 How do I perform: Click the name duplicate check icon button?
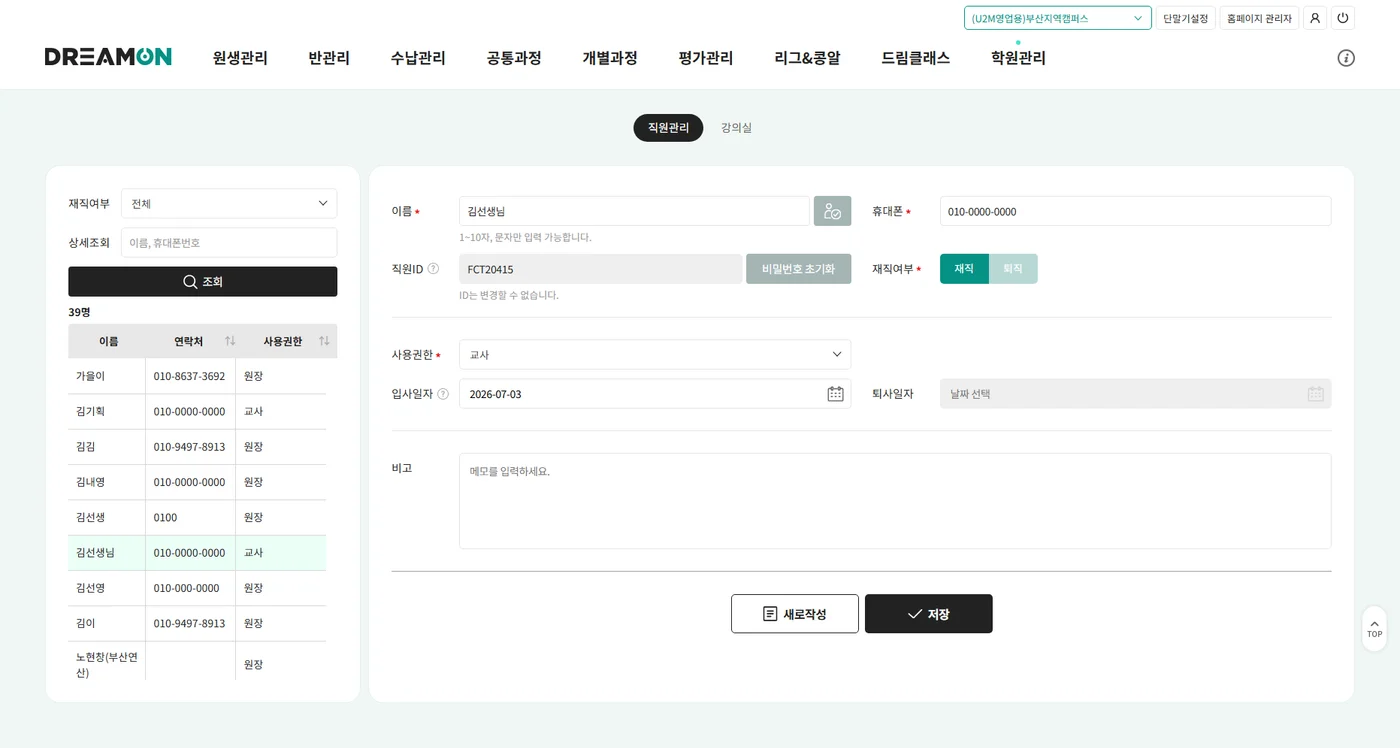[833, 211]
